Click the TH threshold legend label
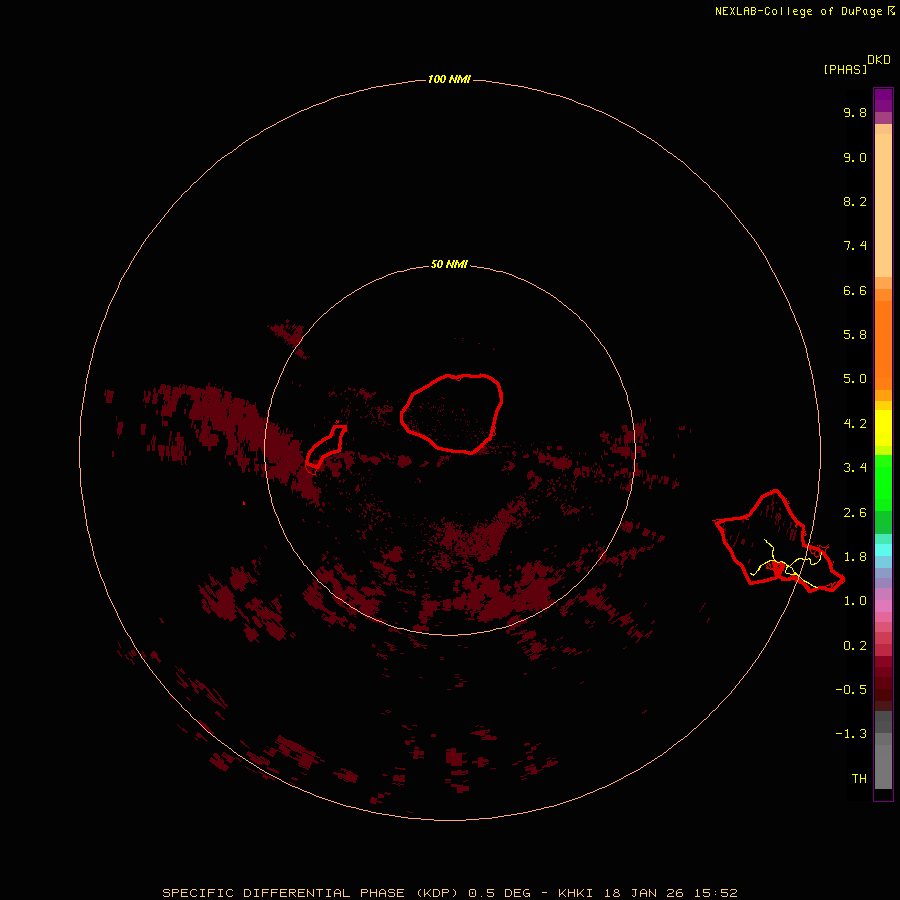The height and width of the screenshot is (900, 900). click(x=859, y=779)
